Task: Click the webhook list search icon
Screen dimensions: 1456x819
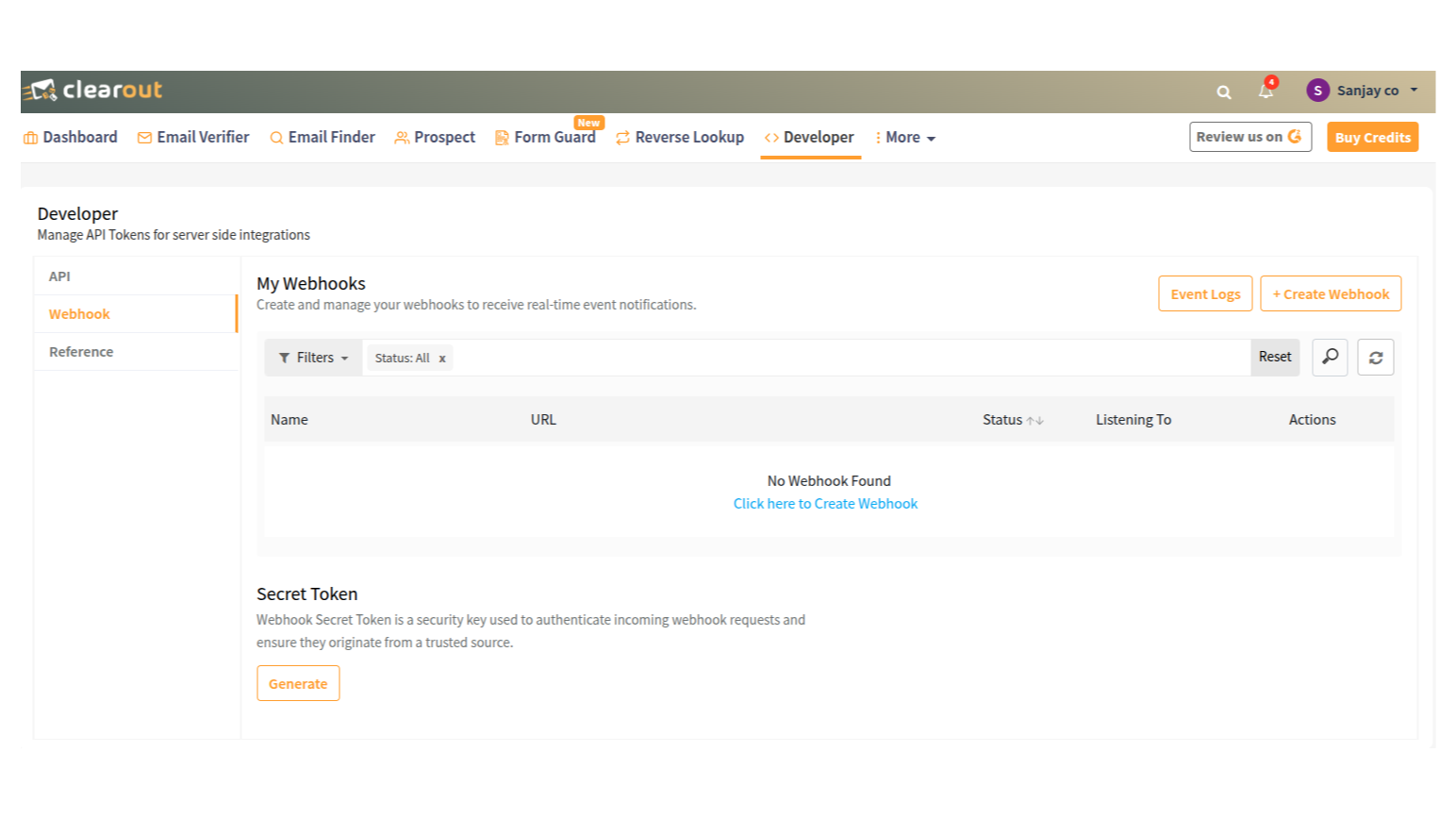Action: (x=1330, y=357)
